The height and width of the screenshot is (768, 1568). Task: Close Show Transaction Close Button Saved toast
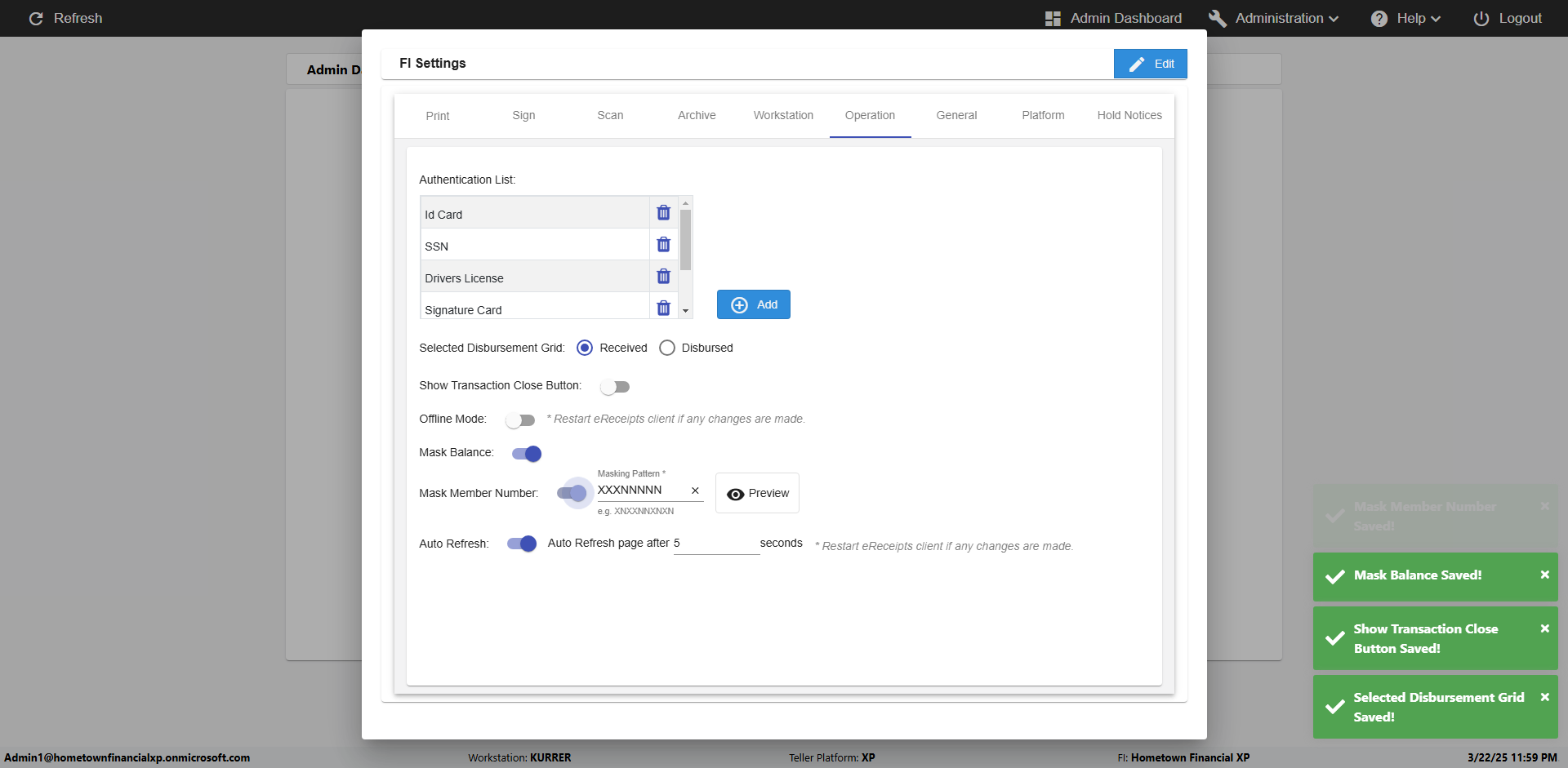pyautogui.click(x=1544, y=628)
